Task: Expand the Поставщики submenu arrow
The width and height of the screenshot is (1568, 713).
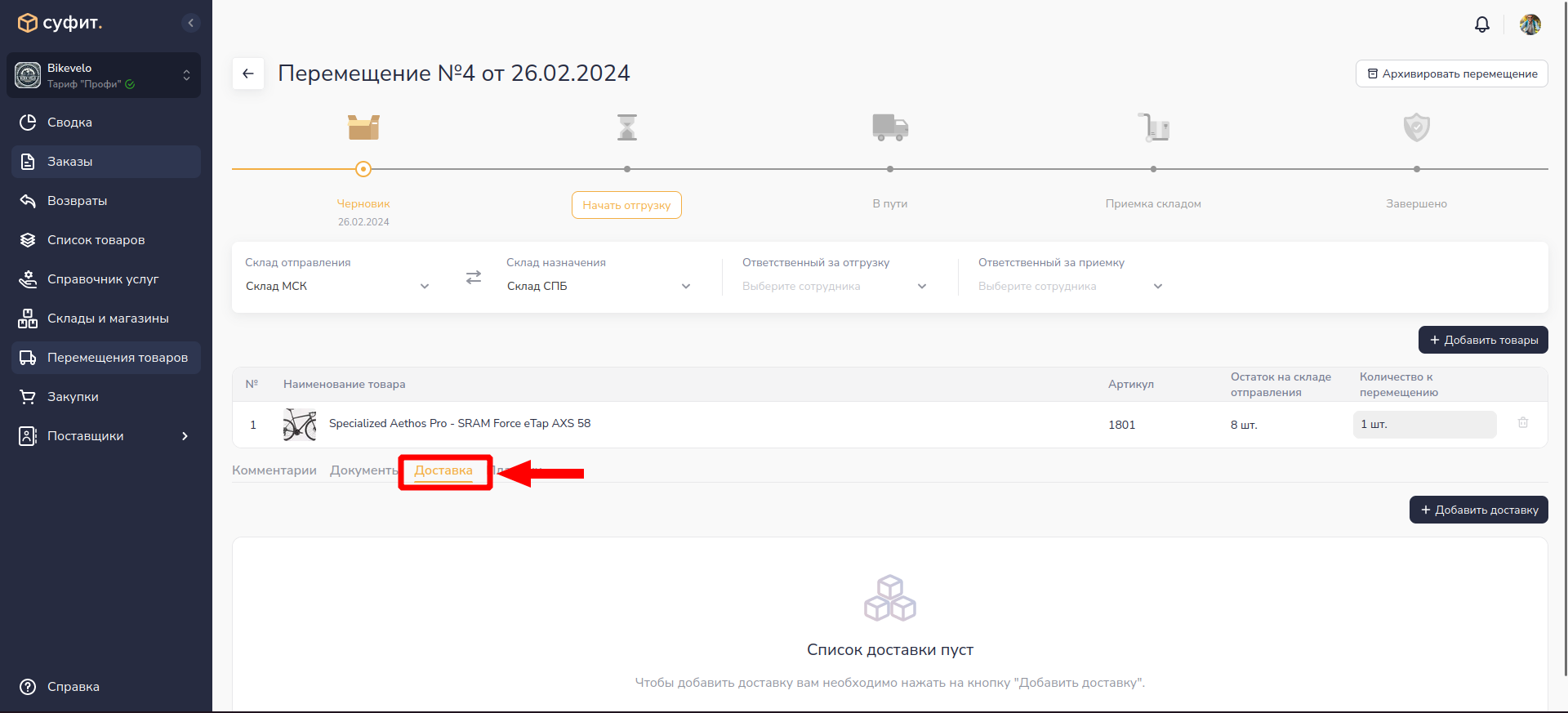Action: 185,436
